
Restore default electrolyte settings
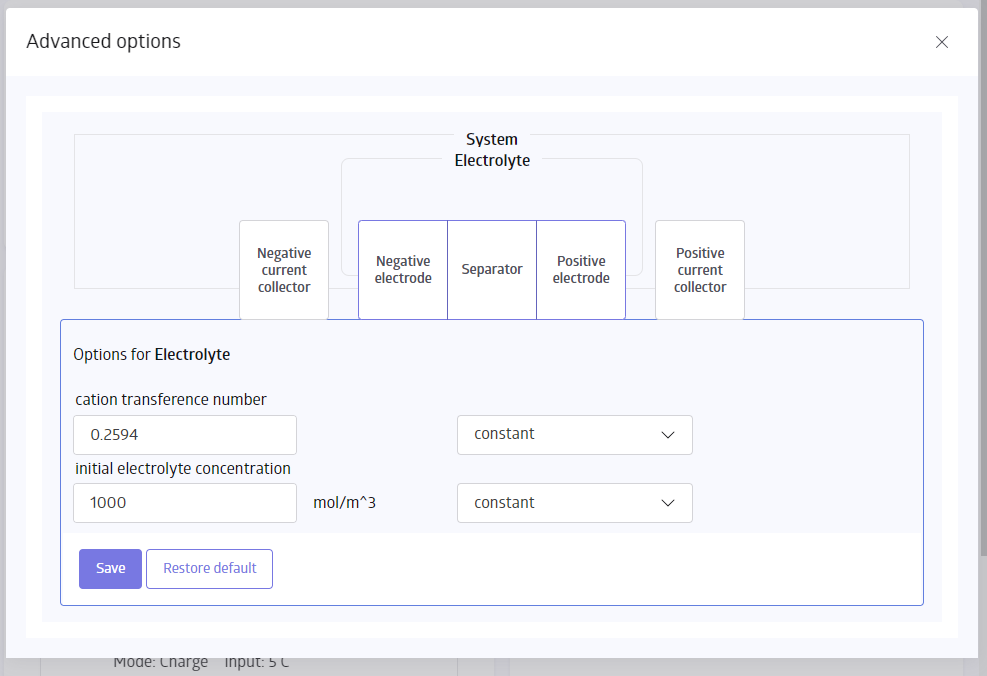pyautogui.click(x=209, y=568)
